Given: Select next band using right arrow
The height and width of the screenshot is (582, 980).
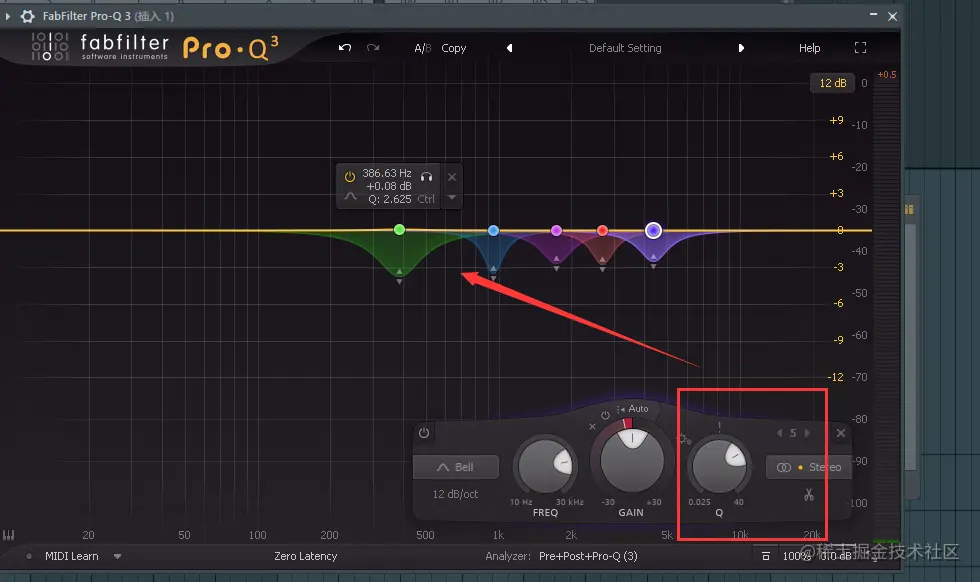Looking at the screenshot, I should click(x=807, y=433).
